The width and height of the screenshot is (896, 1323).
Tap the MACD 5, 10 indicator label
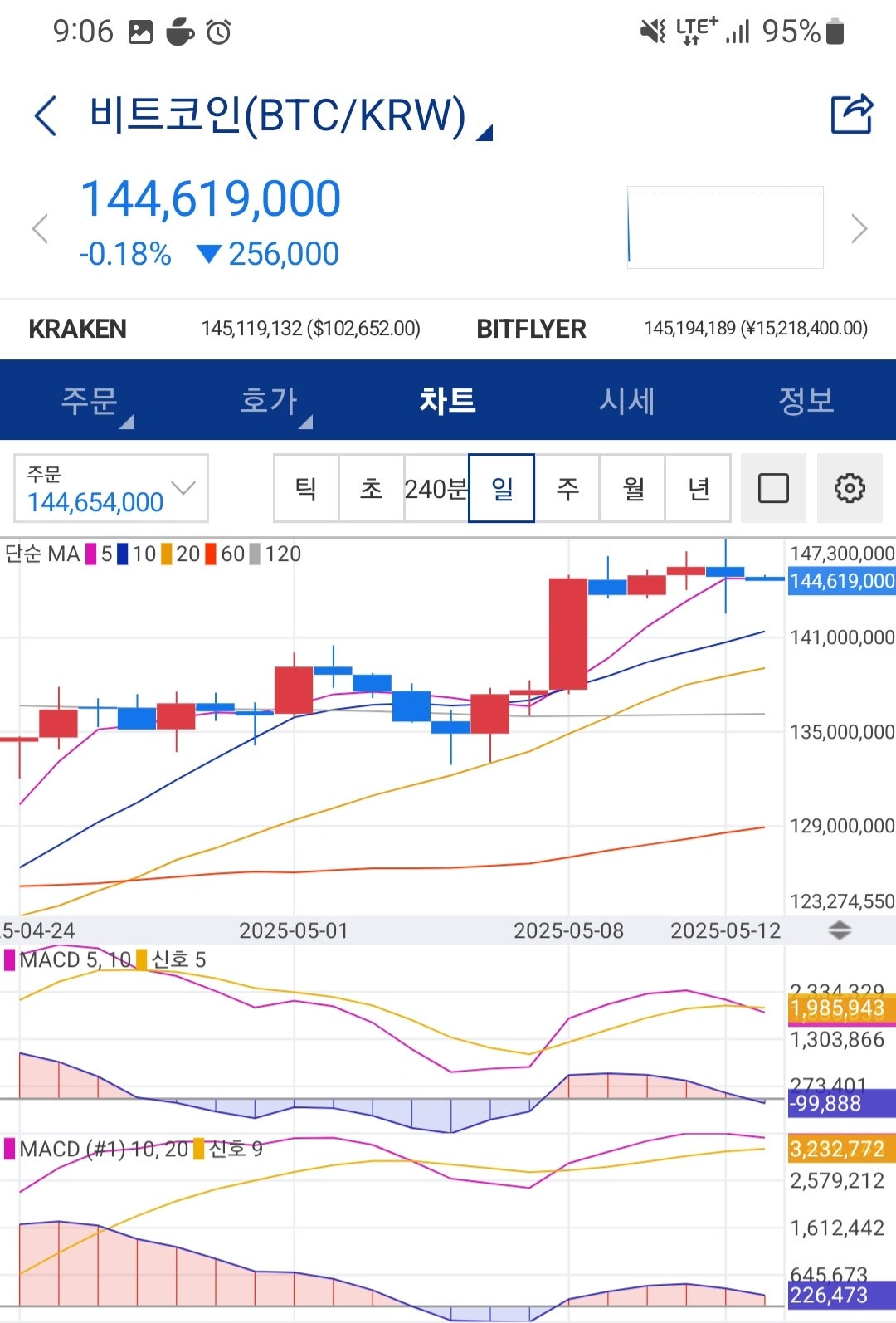[x=75, y=959]
